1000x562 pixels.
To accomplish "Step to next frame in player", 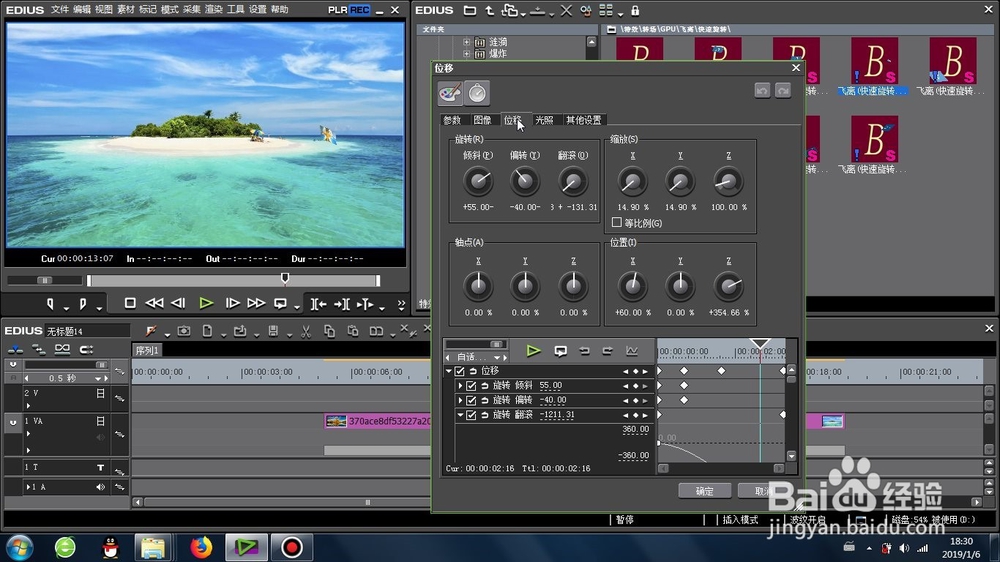I will point(232,304).
